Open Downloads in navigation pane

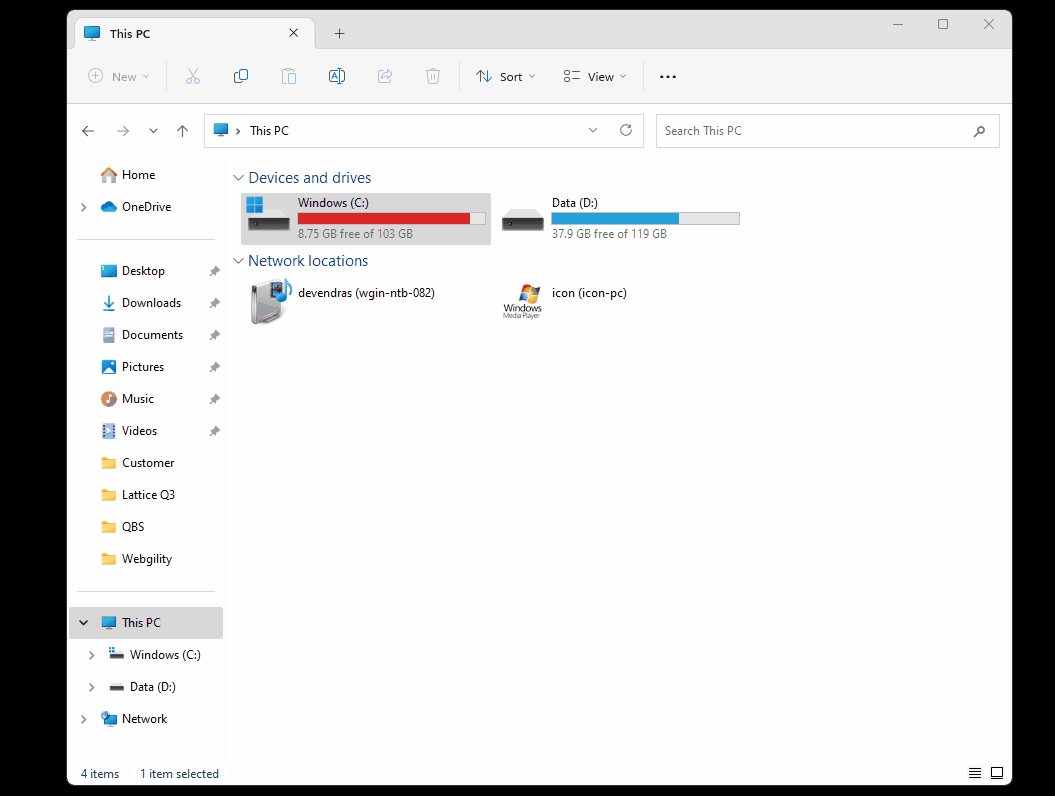click(x=151, y=303)
